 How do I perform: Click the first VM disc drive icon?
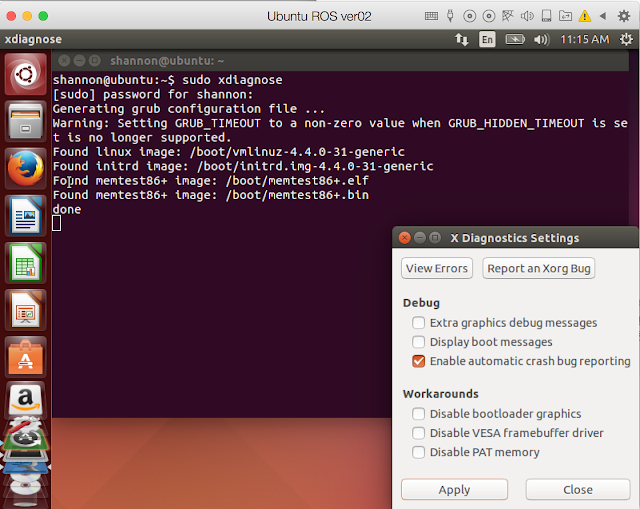tap(469, 16)
